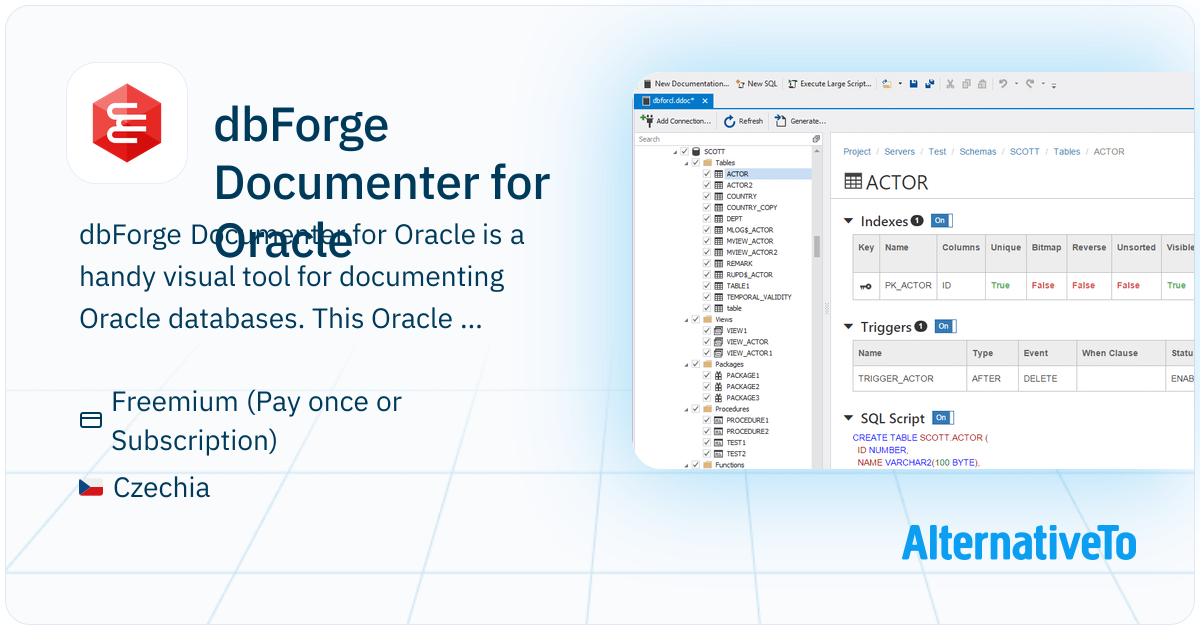The image size is (1200, 630).
Task: Click Execute Large Script toolbar button
Action: pyautogui.click(x=829, y=84)
